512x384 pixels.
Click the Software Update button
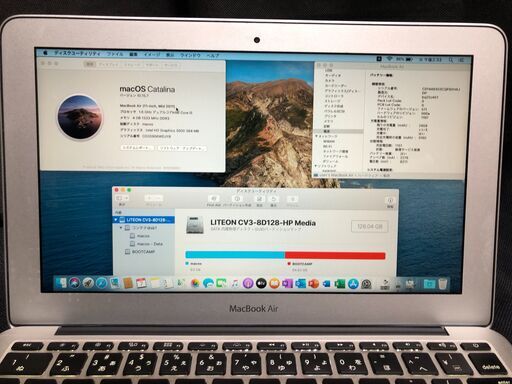(x=181, y=148)
